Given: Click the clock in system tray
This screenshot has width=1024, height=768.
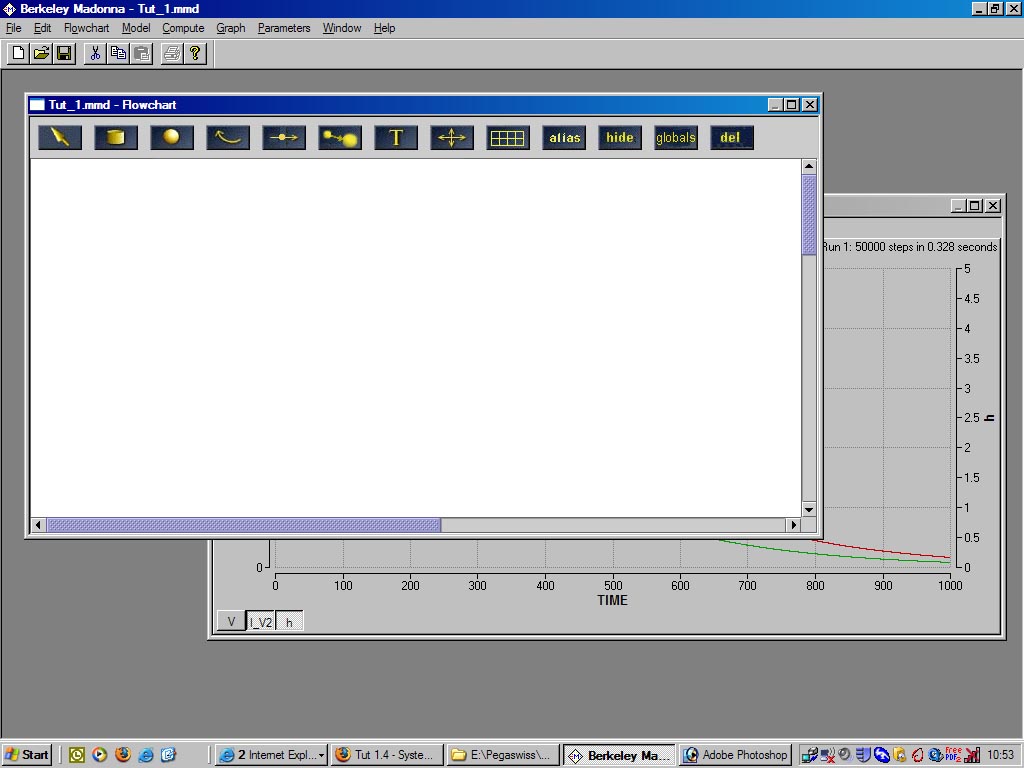Looking at the screenshot, I should [x=1001, y=755].
